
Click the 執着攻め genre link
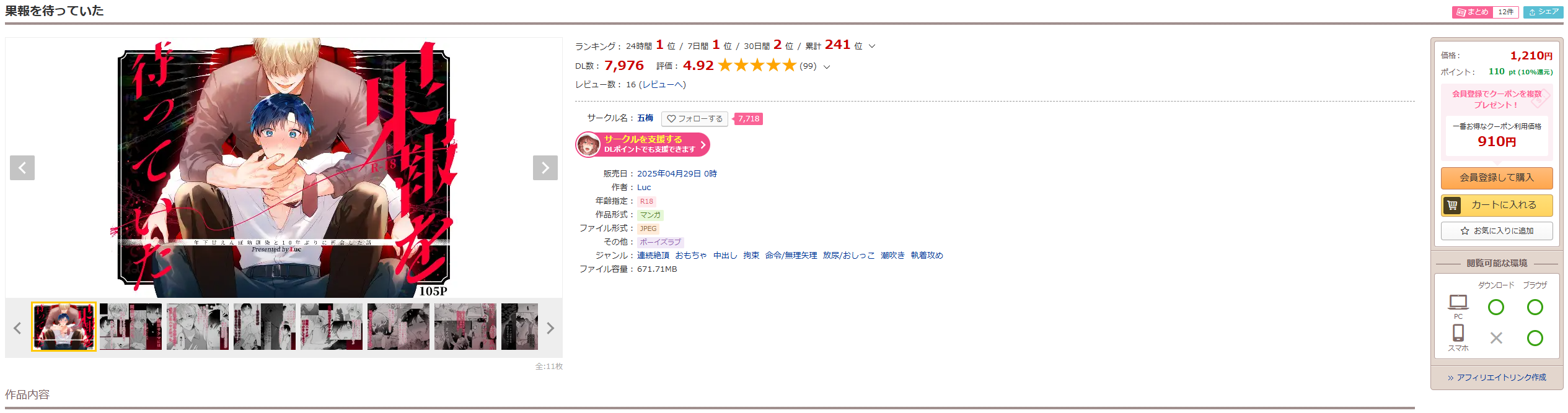pos(927,256)
